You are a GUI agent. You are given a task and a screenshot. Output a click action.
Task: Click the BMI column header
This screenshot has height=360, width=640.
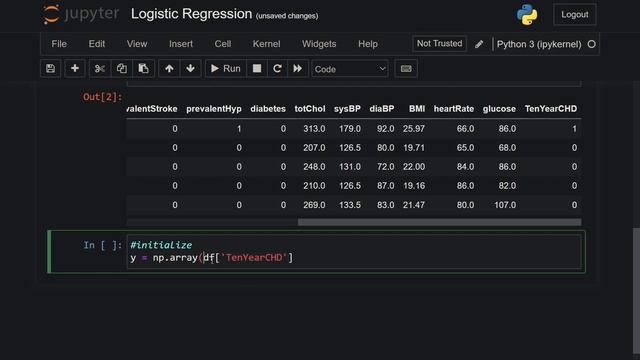coord(417,109)
